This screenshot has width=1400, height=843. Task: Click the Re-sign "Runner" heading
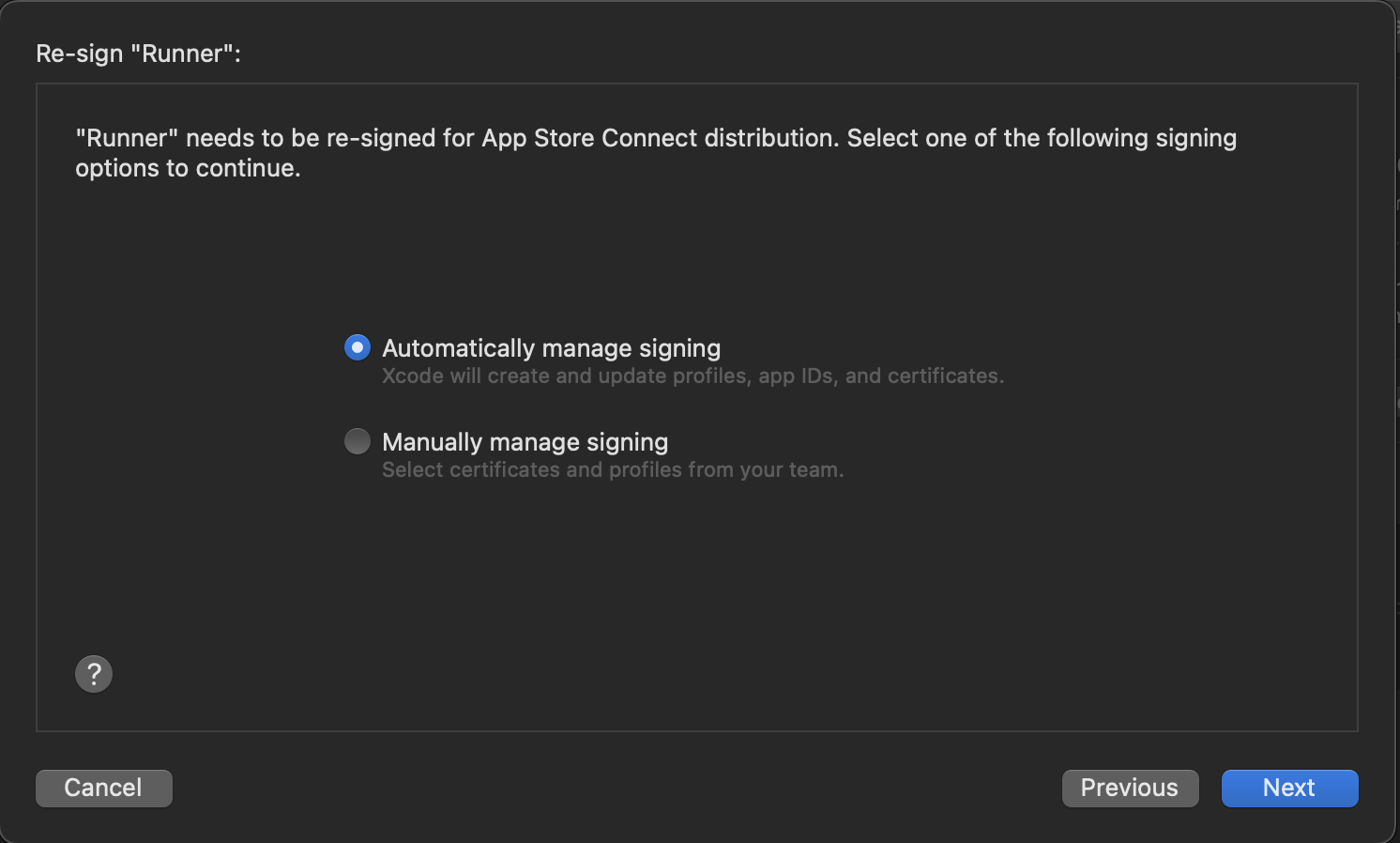139,54
